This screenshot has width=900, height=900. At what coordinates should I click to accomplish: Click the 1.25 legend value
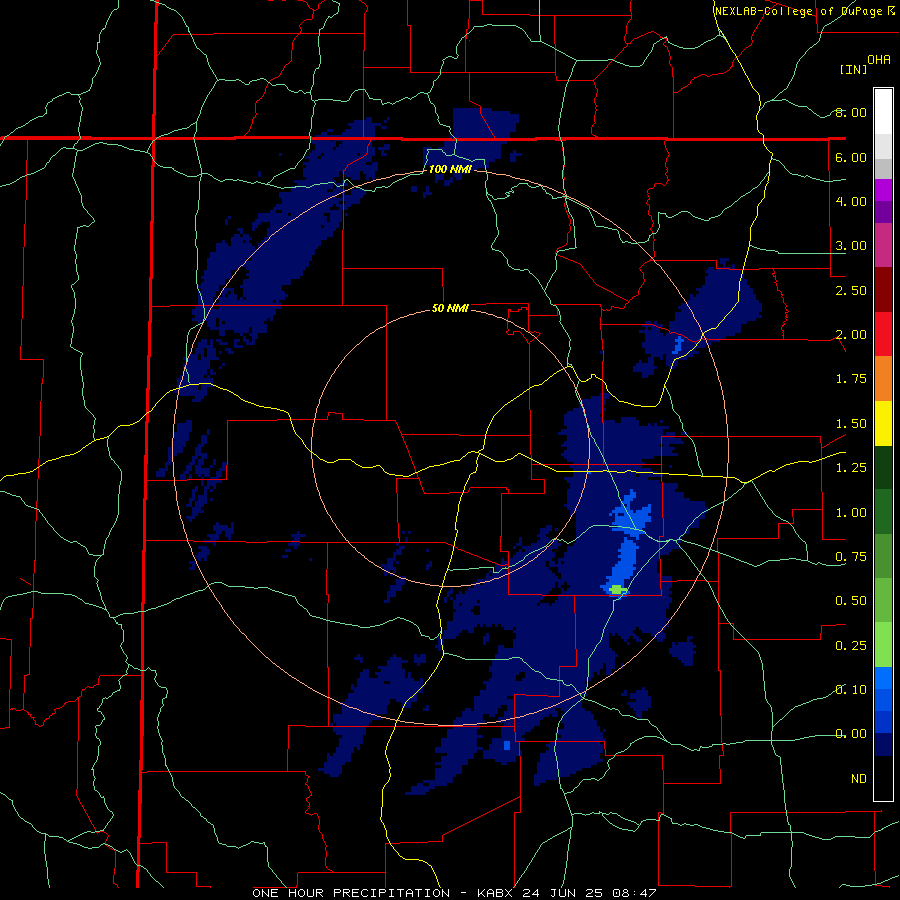(851, 468)
